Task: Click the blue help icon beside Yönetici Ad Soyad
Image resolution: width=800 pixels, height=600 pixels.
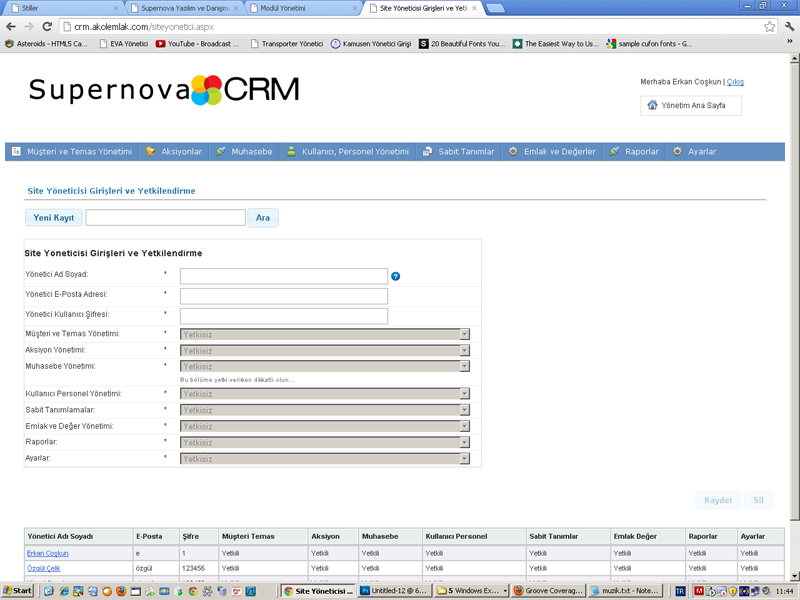Action: [395, 277]
